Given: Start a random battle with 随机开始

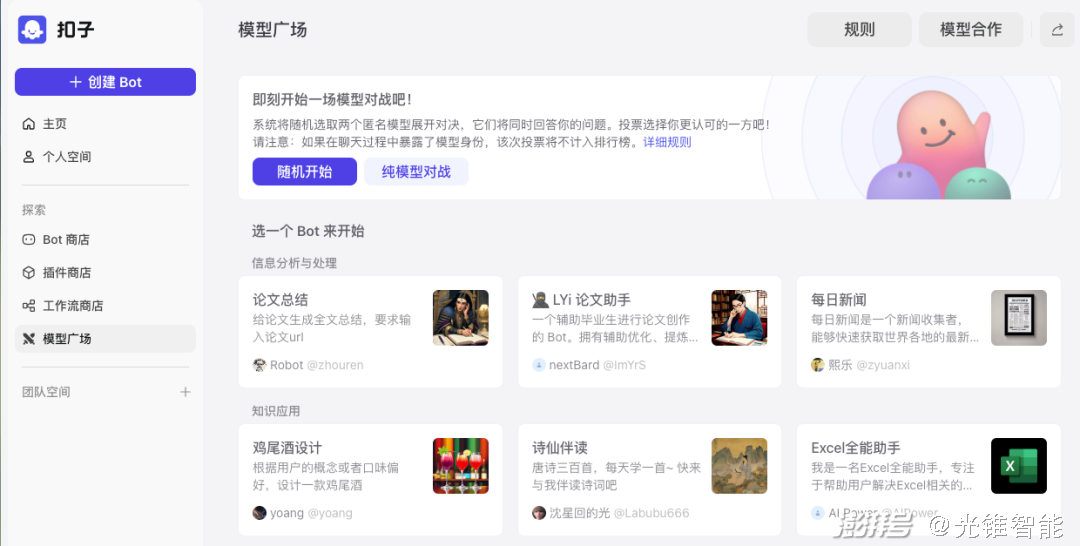Looking at the screenshot, I should 304,171.
